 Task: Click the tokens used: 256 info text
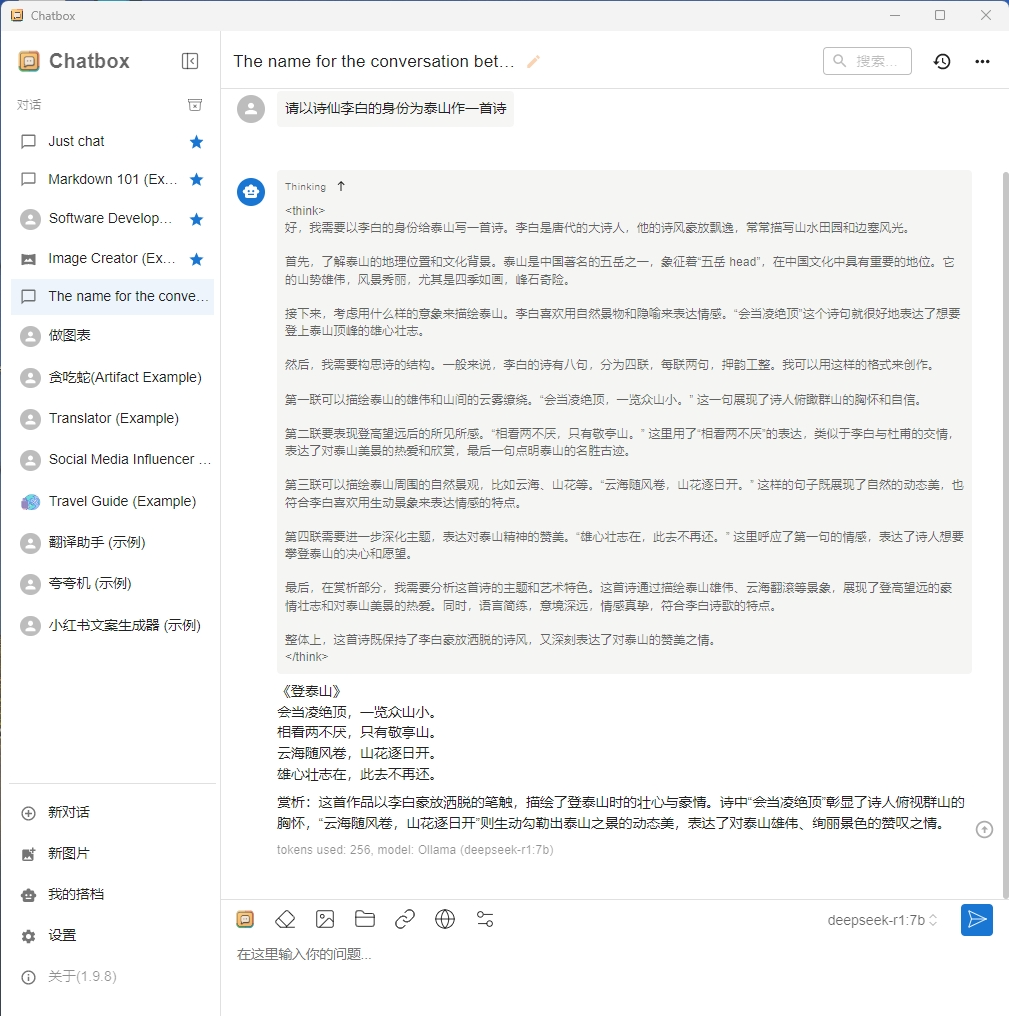pos(415,849)
